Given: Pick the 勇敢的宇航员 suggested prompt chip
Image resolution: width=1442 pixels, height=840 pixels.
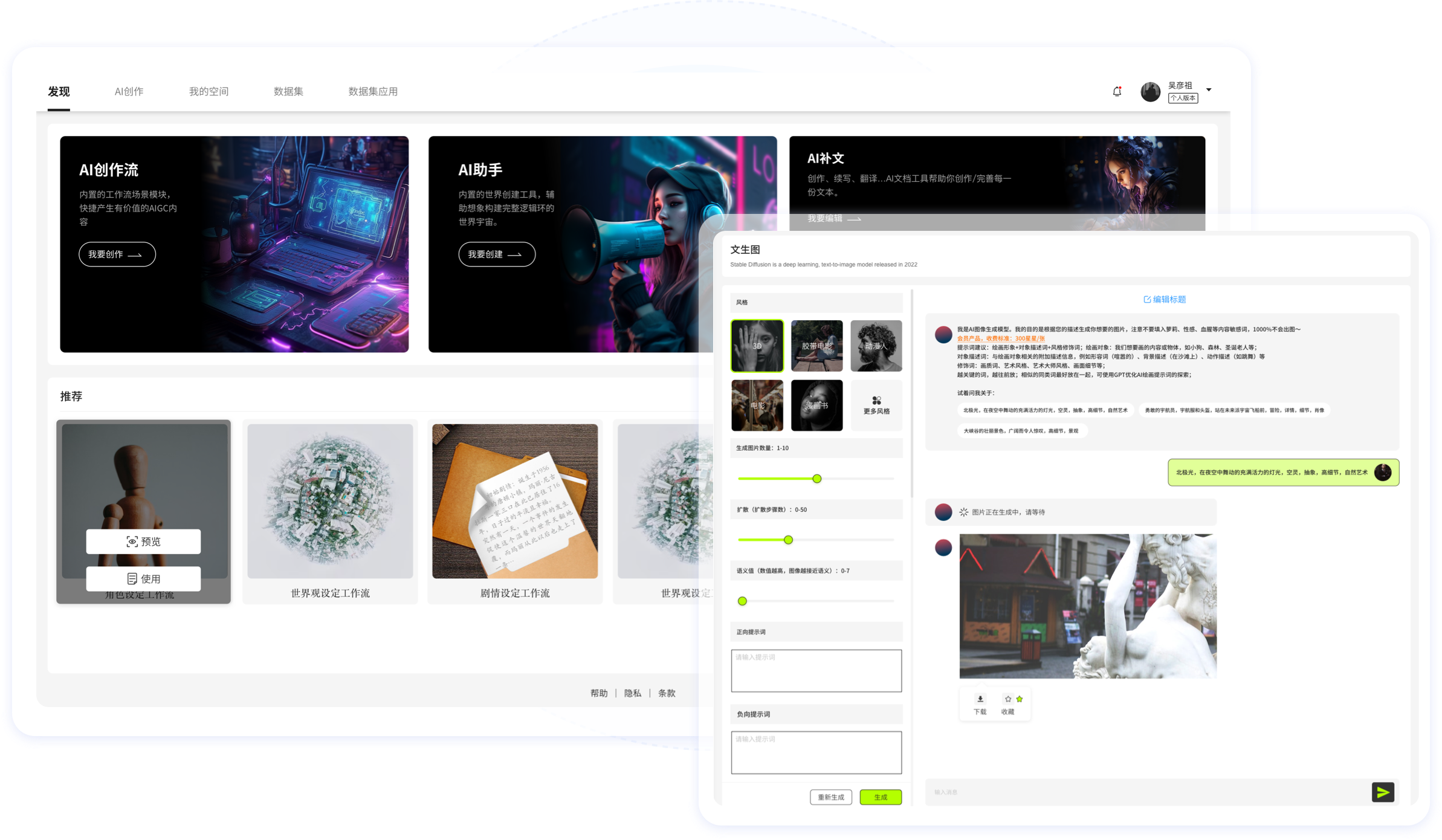Looking at the screenshot, I should [1234, 410].
